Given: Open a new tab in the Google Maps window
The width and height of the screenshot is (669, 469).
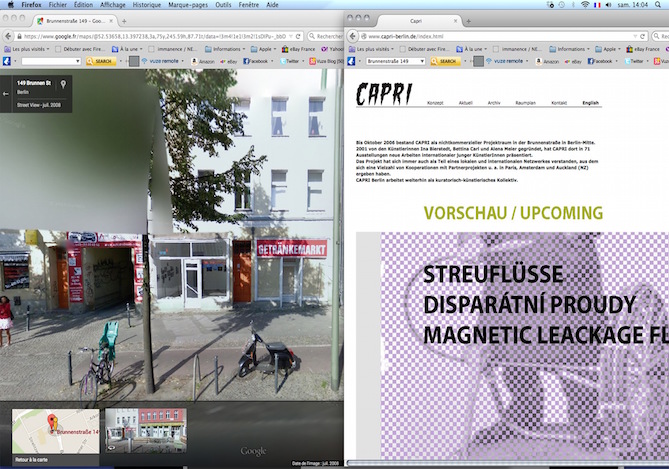Looking at the screenshot, I should [x=124, y=21].
